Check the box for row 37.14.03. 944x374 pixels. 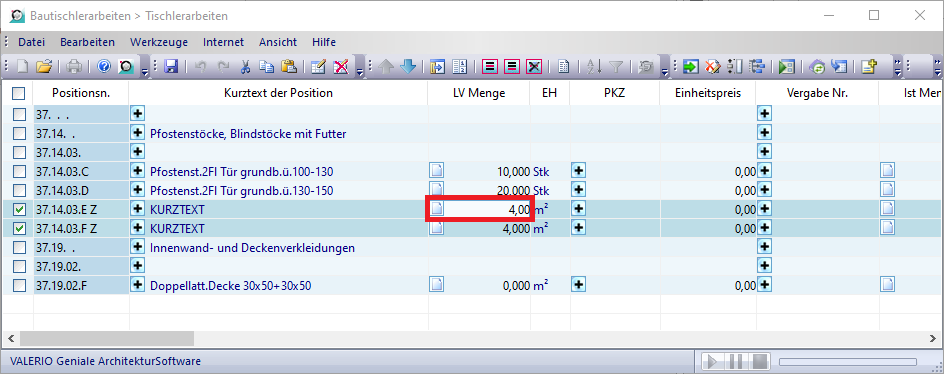click(20, 152)
